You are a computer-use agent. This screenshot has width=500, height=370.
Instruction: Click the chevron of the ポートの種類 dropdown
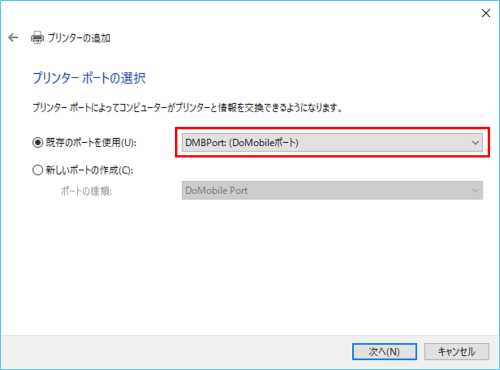click(475, 190)
